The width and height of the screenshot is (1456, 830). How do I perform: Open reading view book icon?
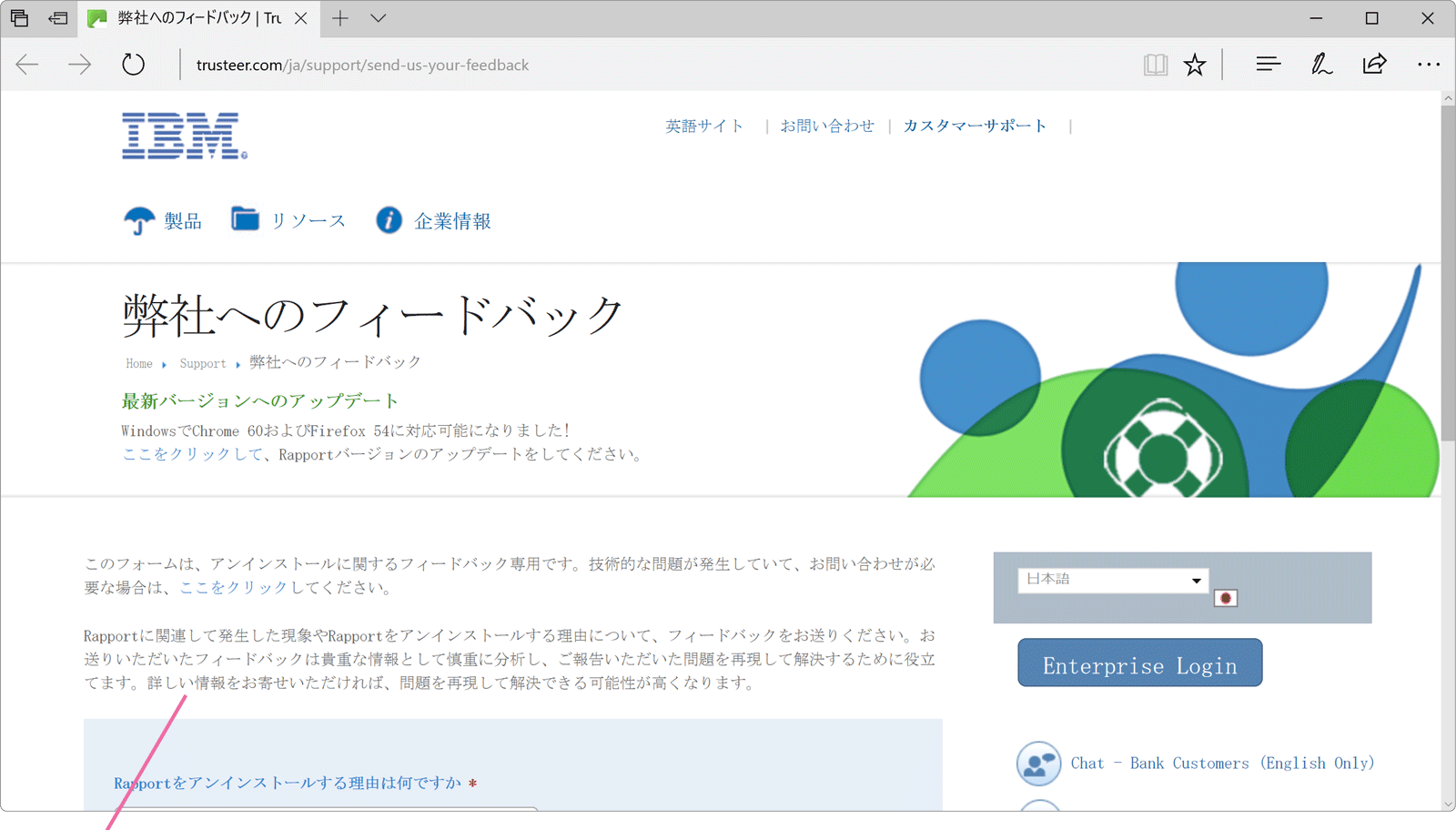1156,65
